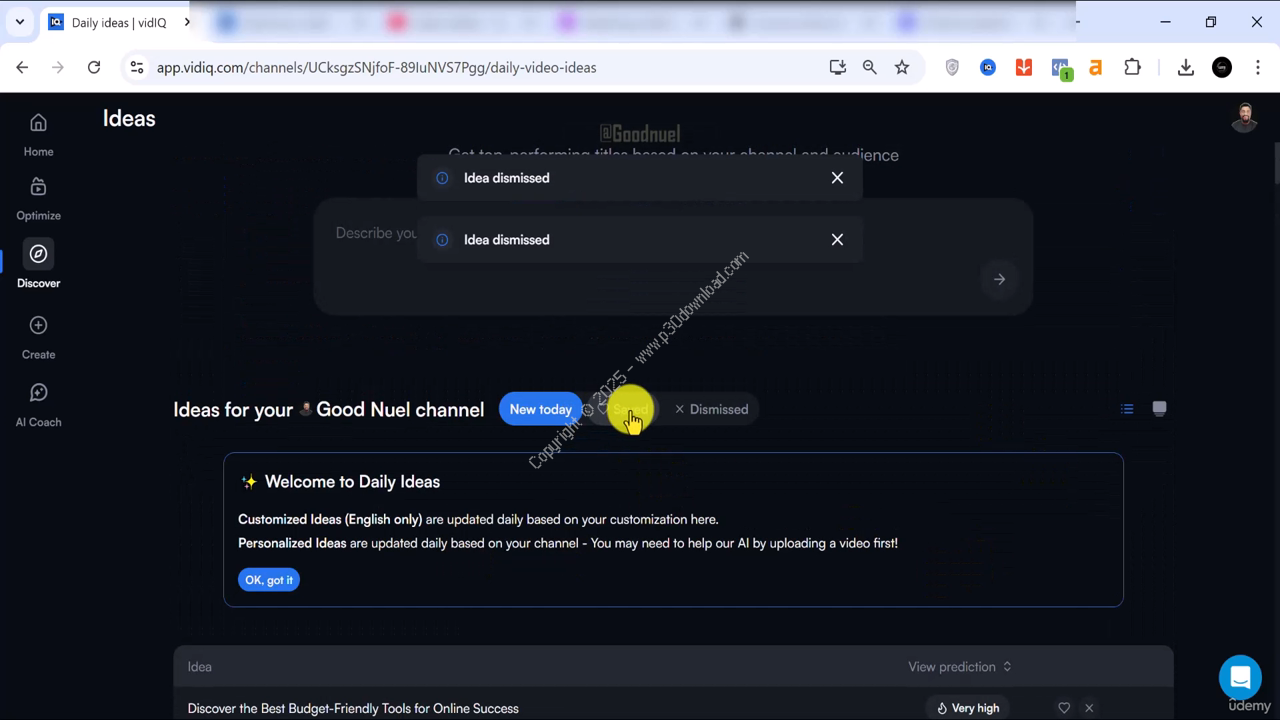Screen dimensions: 1280x720
Task: Close the first Idea dismissed notification
Action: point(837,178)
